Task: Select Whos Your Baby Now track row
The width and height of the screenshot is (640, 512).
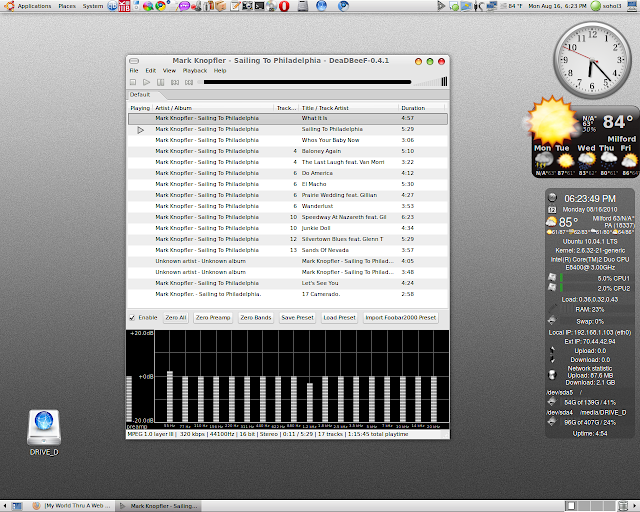Action: point(288,140)
